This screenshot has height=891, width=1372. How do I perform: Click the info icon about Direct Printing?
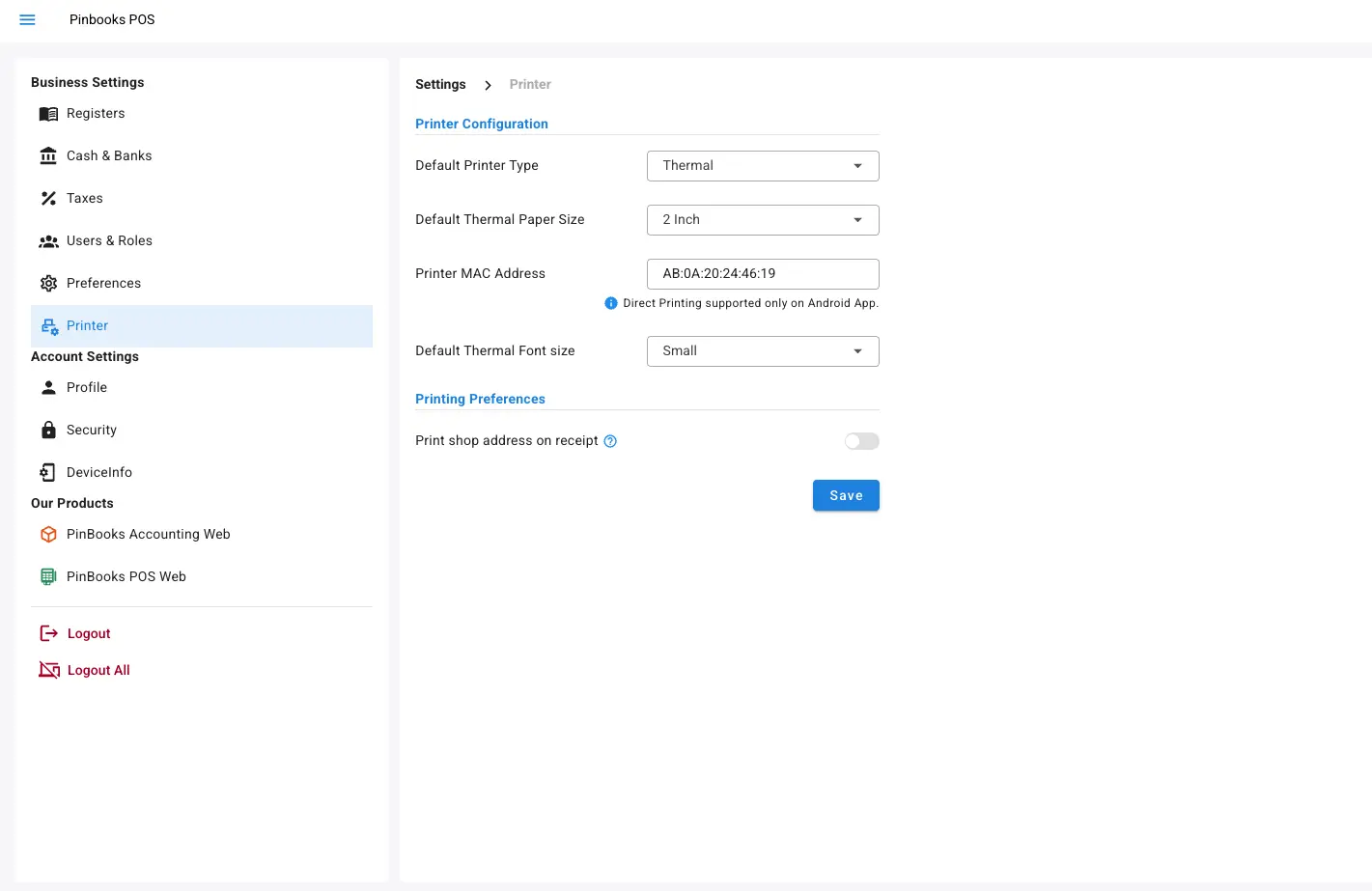(x=610, y=303)
